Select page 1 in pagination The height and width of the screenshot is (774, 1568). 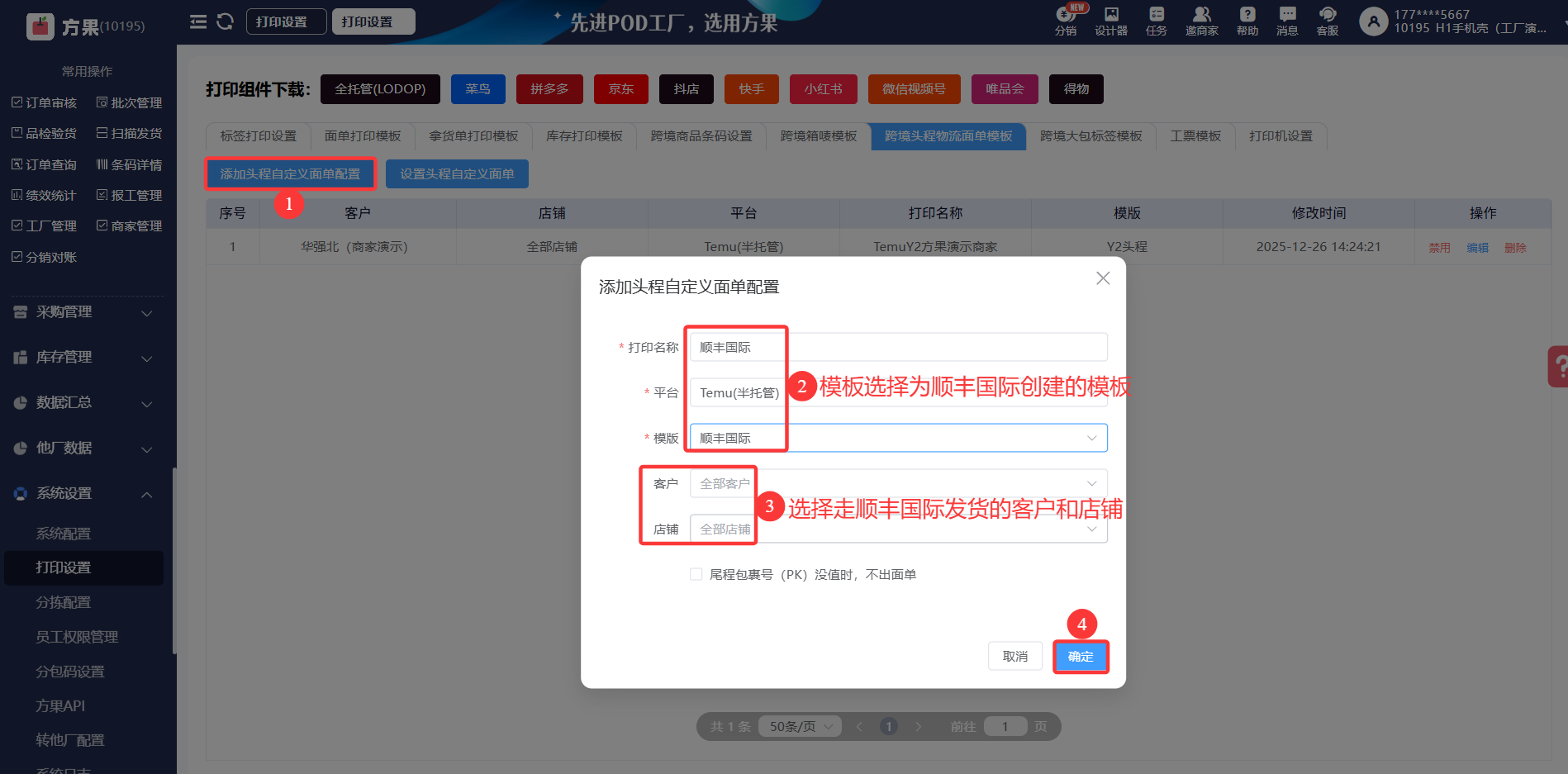tap(888, 726)
